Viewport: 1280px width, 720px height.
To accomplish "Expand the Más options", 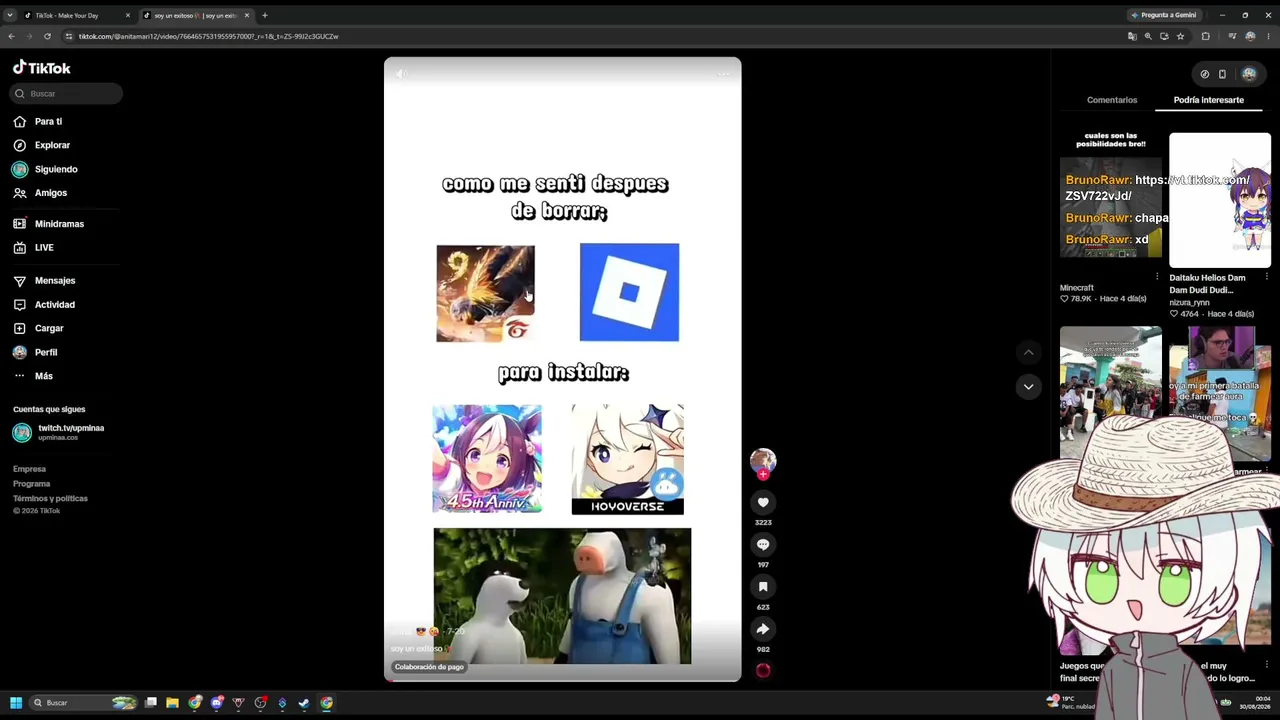I will pyautogui.click(x=43, y=376).
